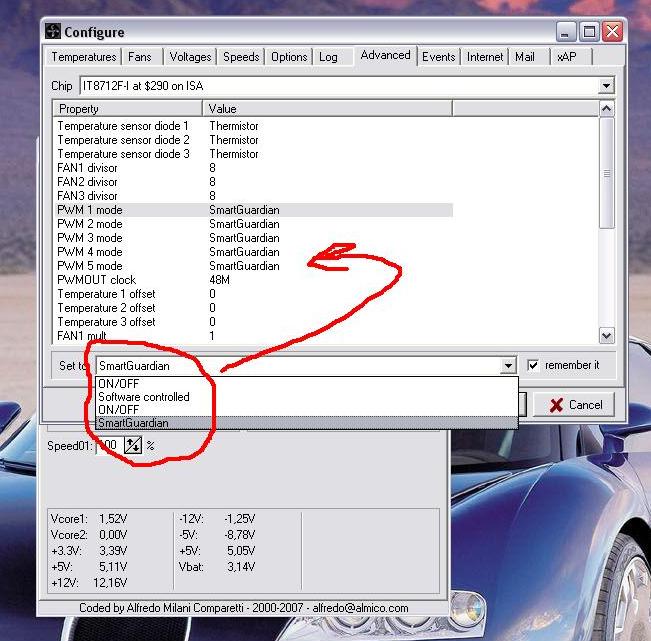Screen dimensions: 651x641
Task: Click the SpeedFan icon in Configure title bar
Action: 53,31
